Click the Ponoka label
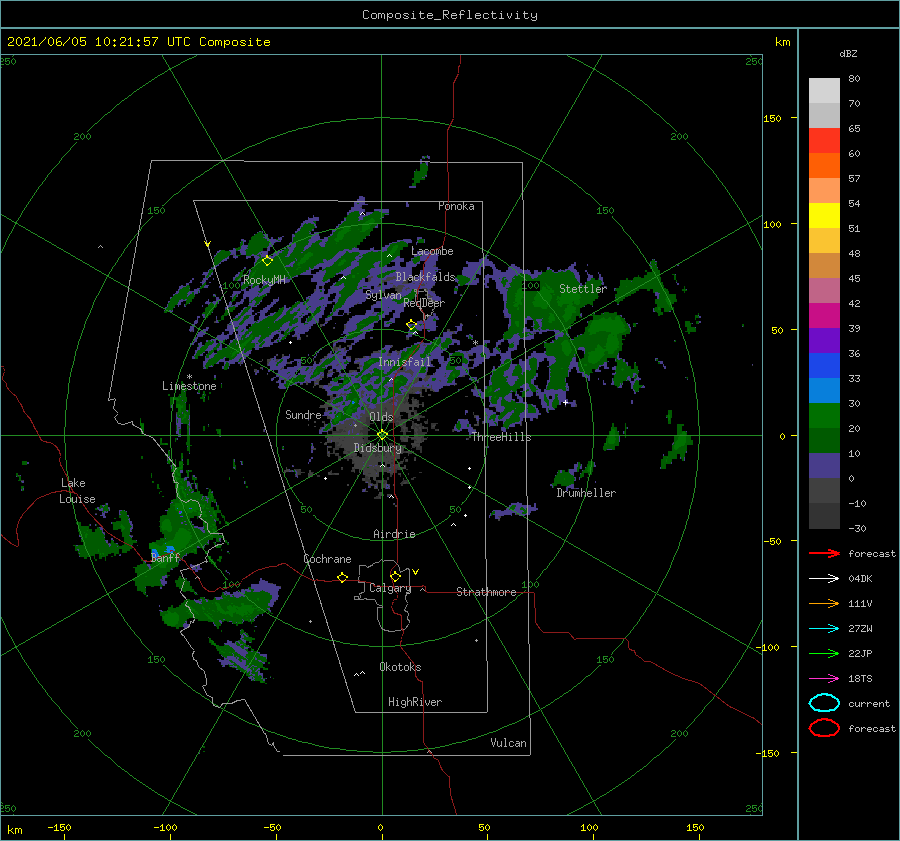 456,206
